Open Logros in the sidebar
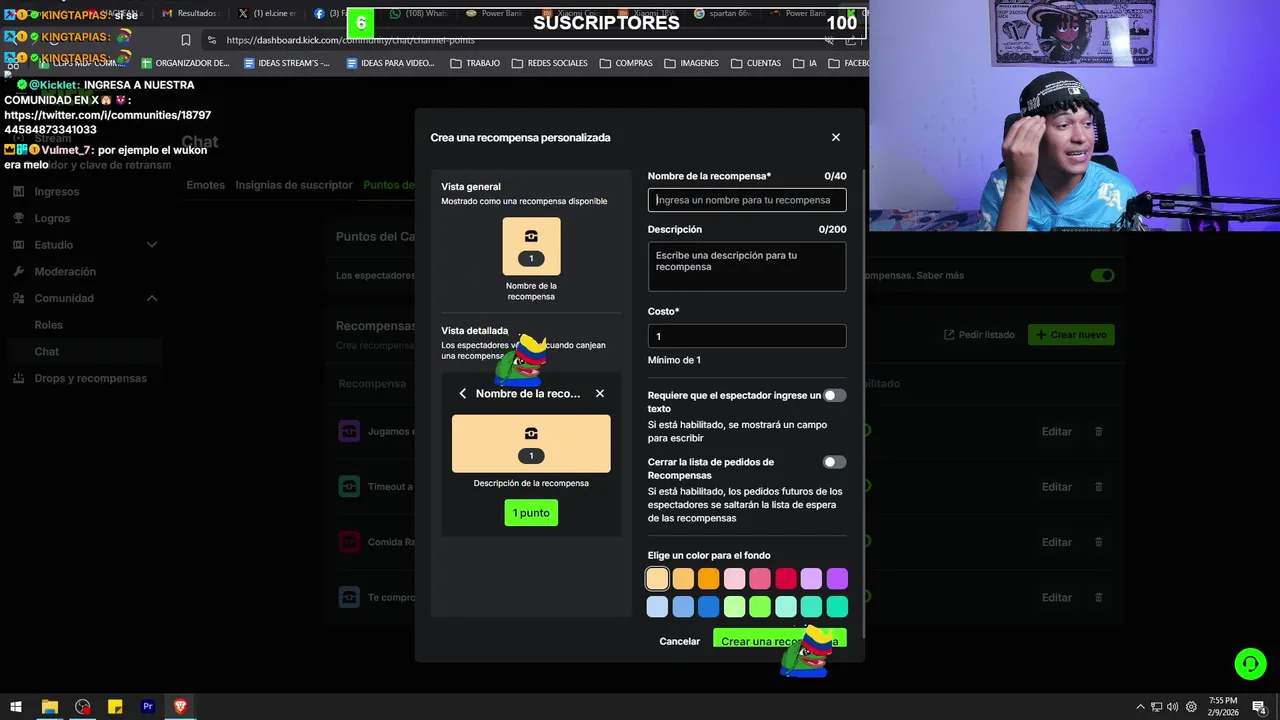Screen dimensions: 1280x720 coord(52,218)
